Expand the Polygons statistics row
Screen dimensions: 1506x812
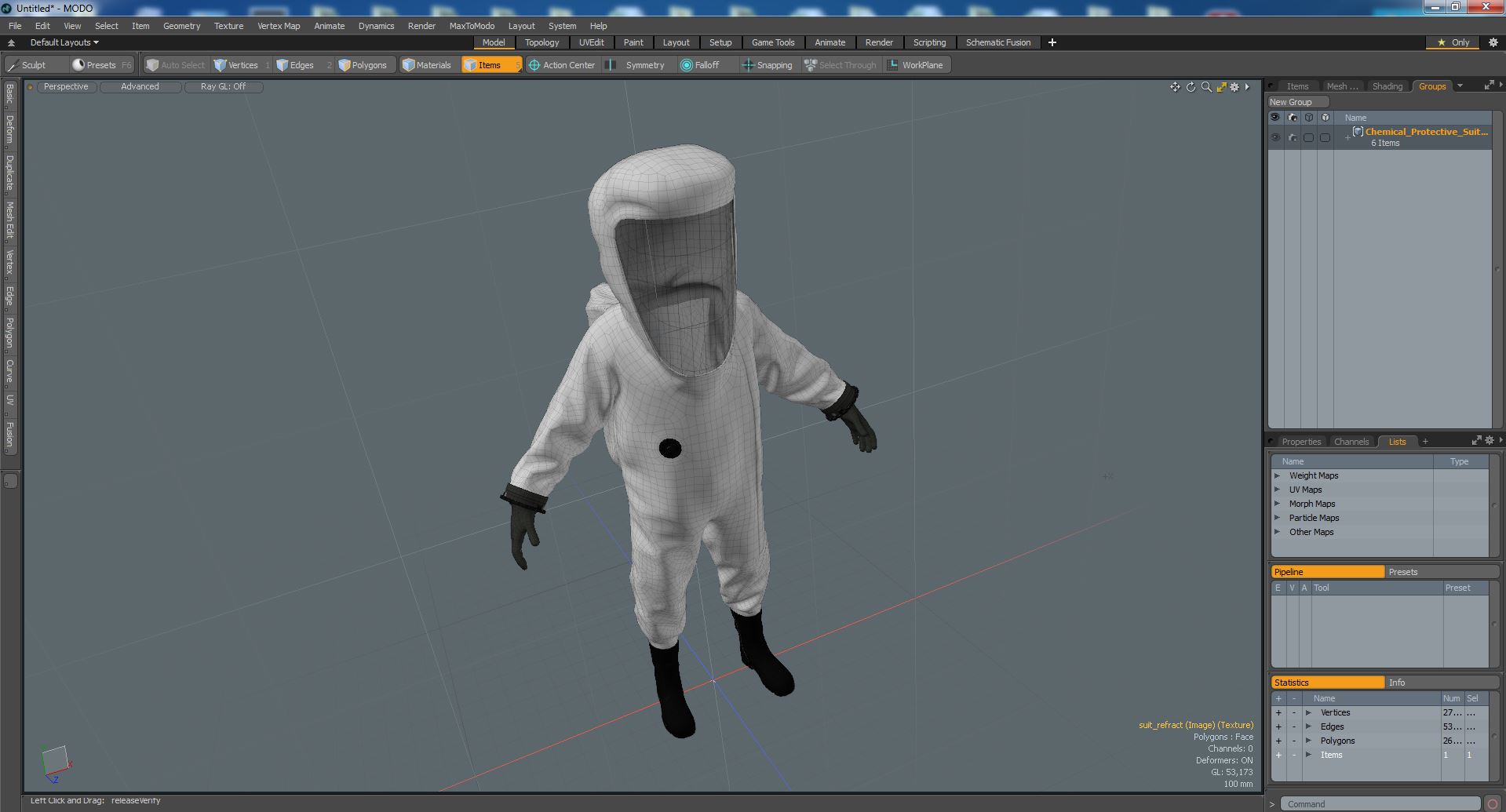[1308, 741]
